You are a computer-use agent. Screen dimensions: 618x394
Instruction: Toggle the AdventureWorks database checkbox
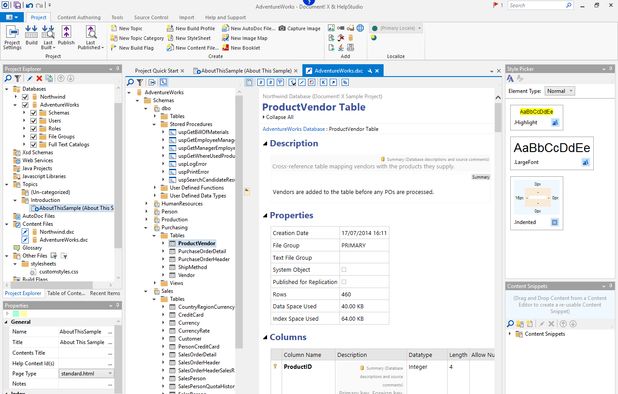tap(25, 105)
